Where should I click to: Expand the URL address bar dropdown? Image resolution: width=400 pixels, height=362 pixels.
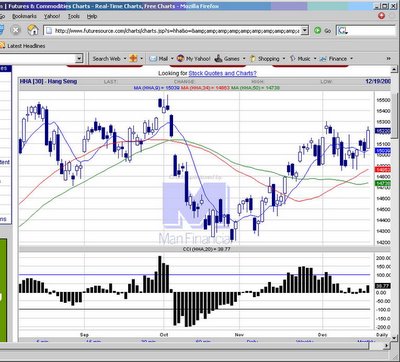[x=304, y=31]
